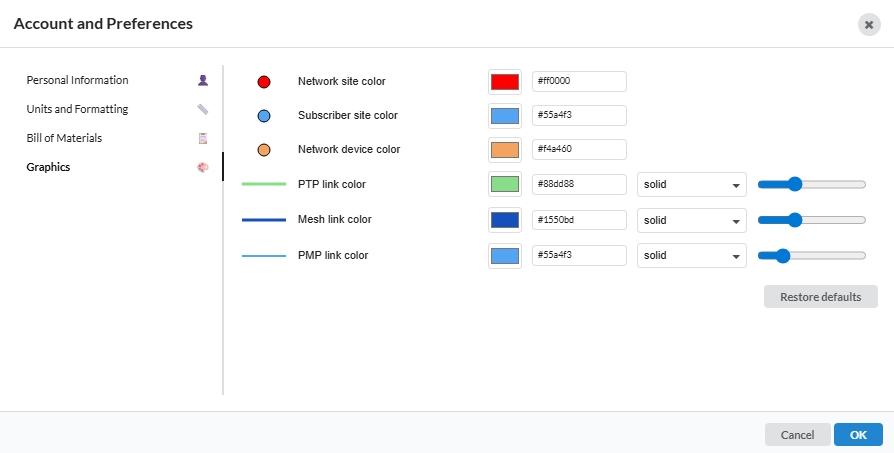The width and height of the screenshot is (894, 453).
Task: Click the PMP link color hex field
Action: pos(579,255)
